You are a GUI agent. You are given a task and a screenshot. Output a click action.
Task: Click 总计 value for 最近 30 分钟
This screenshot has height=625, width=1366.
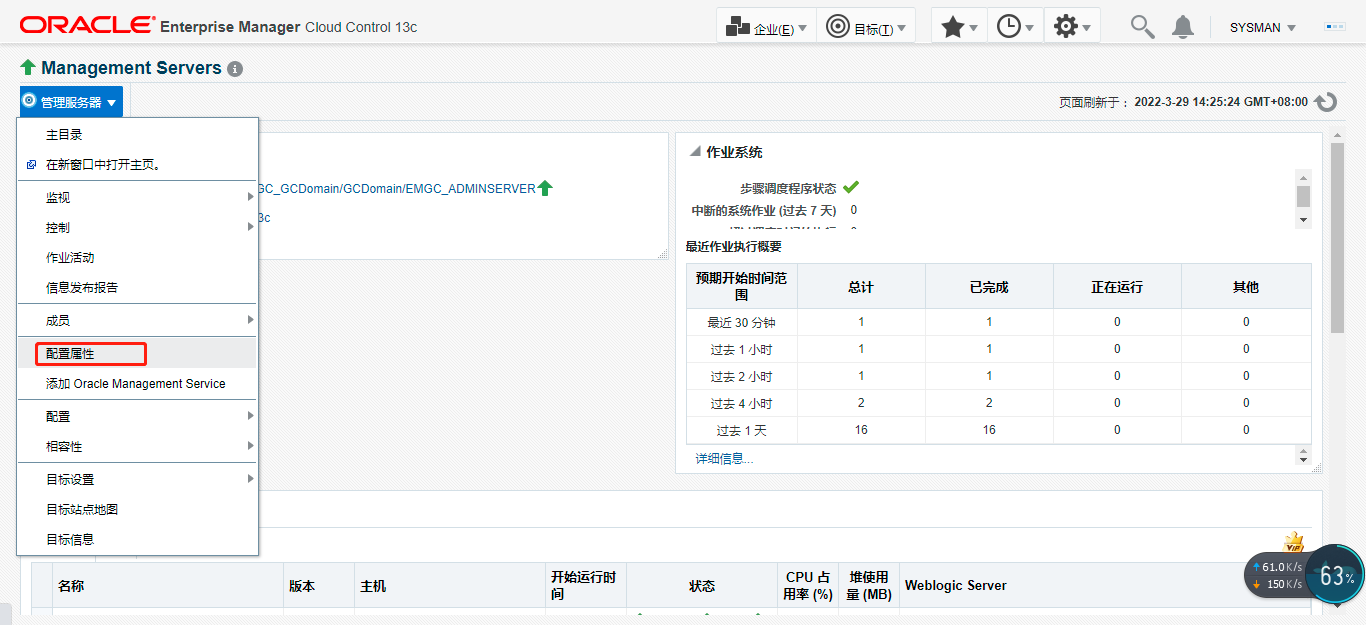point(861,322)
